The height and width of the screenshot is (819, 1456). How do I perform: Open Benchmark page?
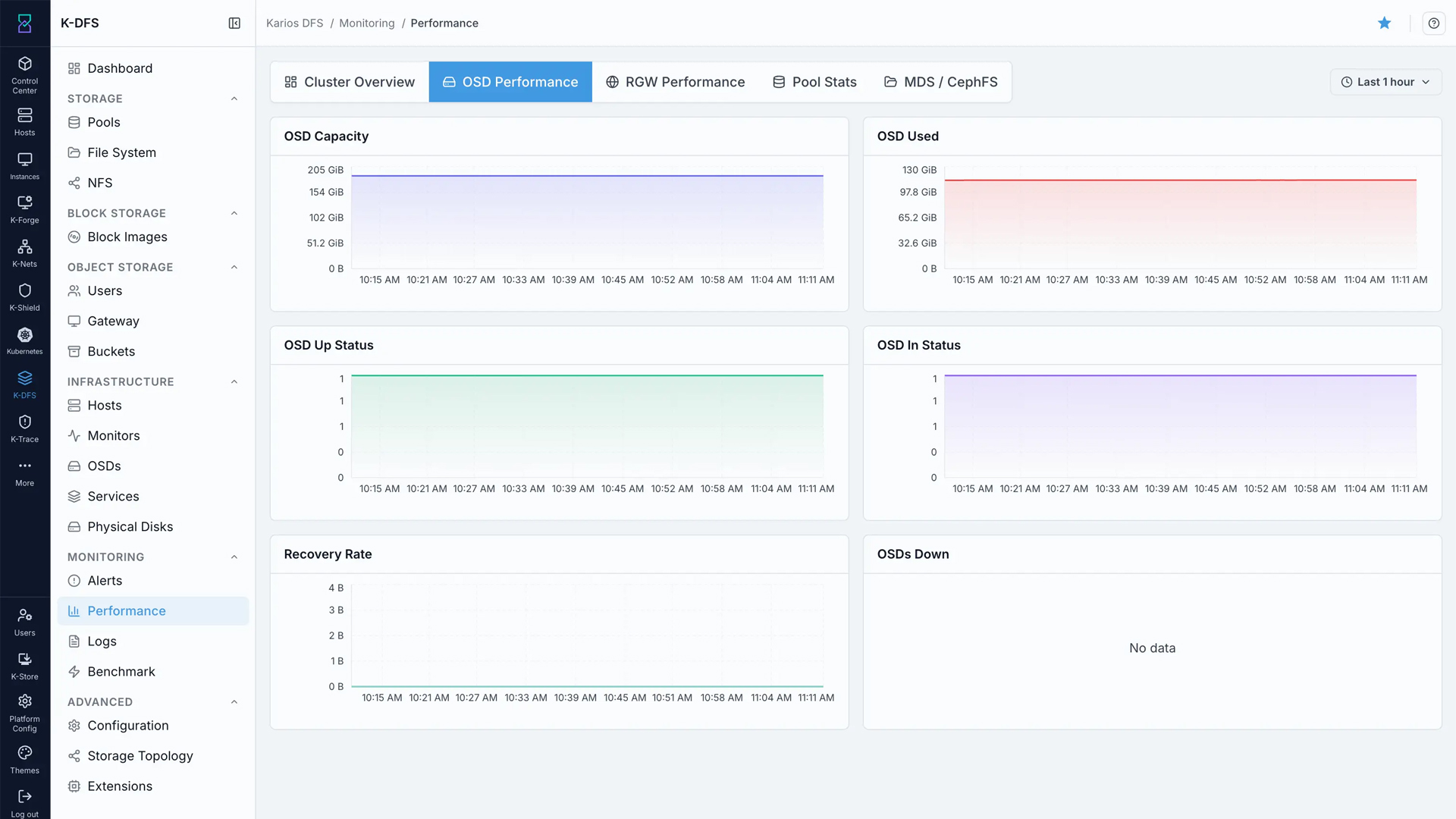tap(153, 671)
